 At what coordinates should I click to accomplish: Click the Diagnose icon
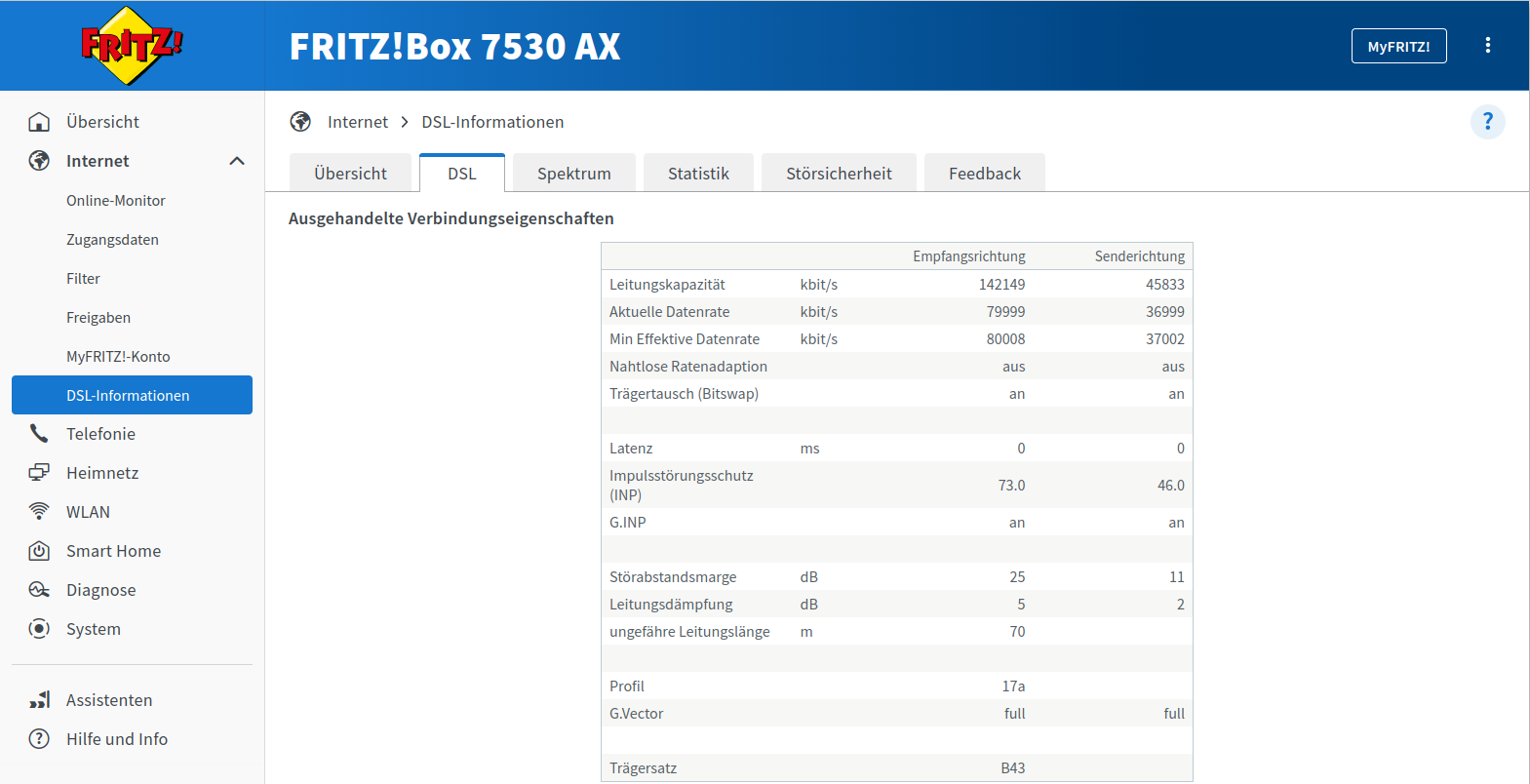(x=39, y=590)
